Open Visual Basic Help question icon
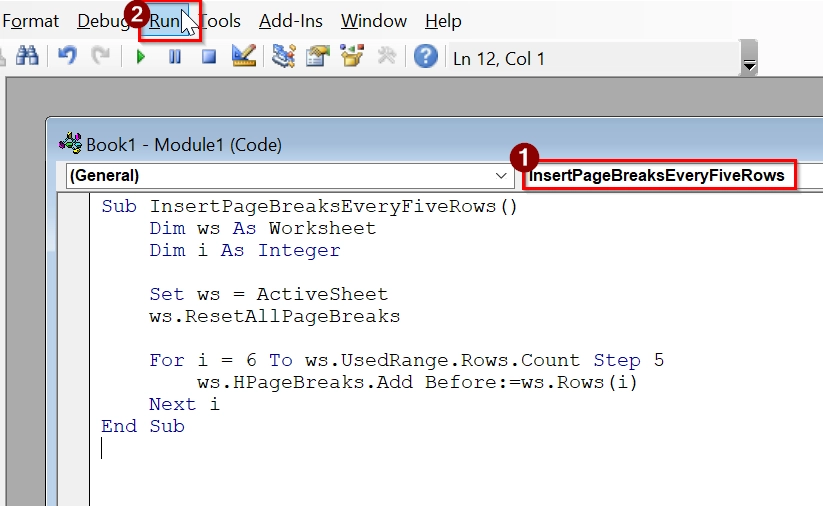823x506 pixels. click(x=426, y=56)
